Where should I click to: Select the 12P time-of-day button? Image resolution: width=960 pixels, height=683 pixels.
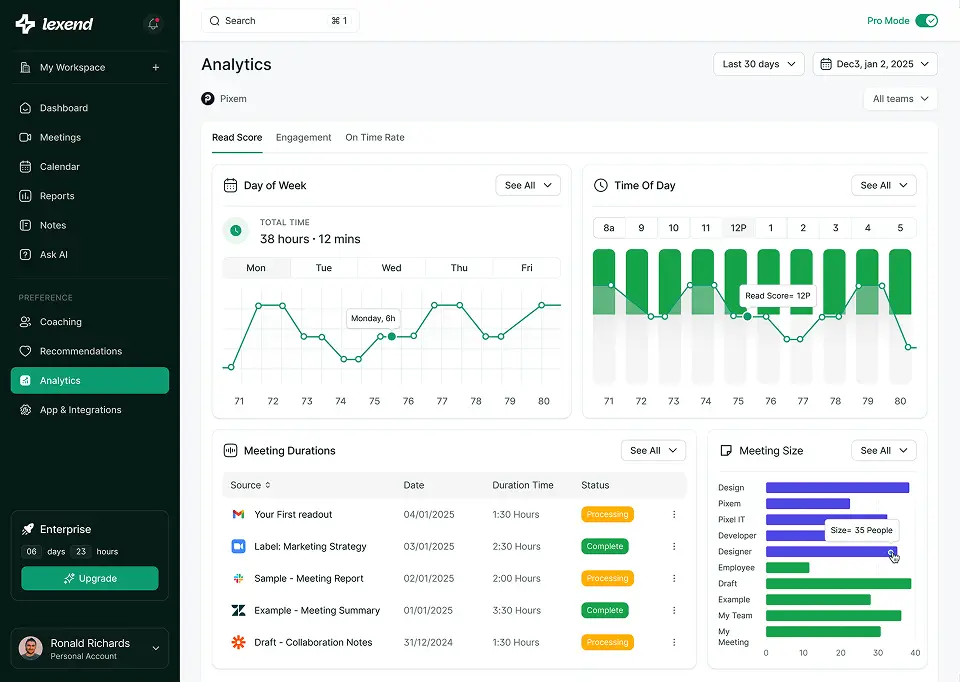[x=738, y=228]
